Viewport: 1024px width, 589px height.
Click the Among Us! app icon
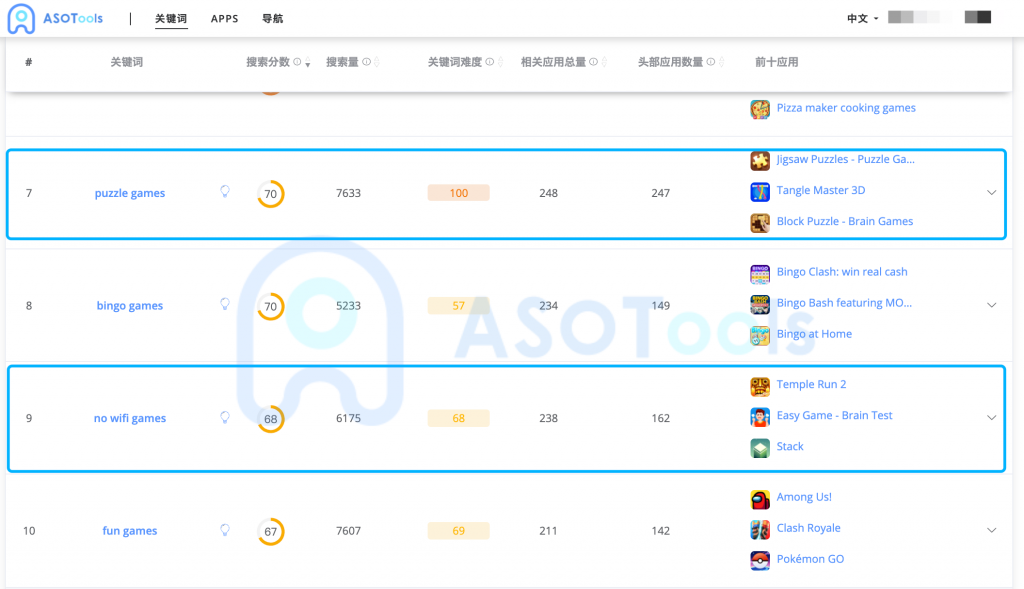[760, 499]
